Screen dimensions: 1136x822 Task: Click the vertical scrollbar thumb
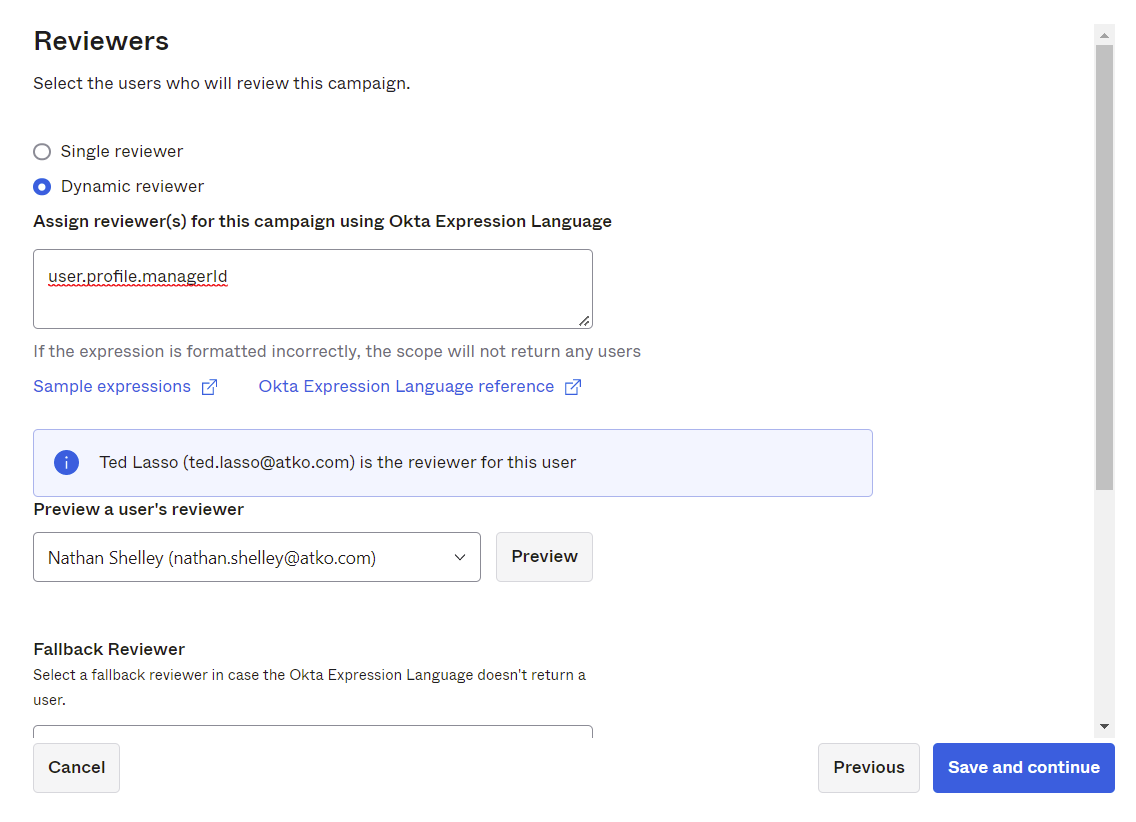point(1104,265)
